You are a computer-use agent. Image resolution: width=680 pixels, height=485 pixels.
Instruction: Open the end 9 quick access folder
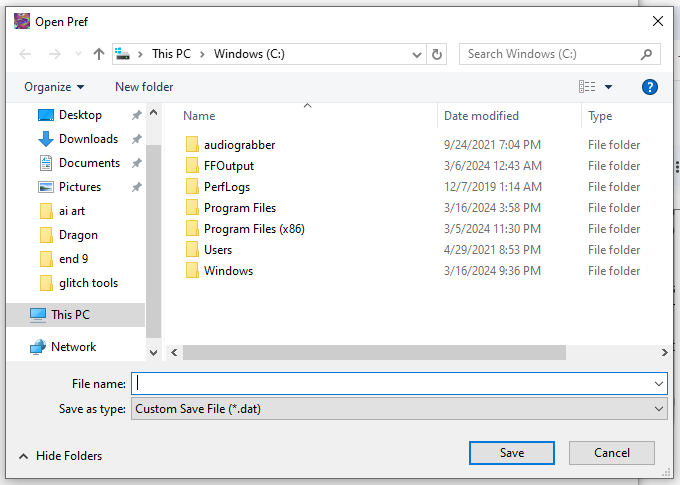[73, 259]
